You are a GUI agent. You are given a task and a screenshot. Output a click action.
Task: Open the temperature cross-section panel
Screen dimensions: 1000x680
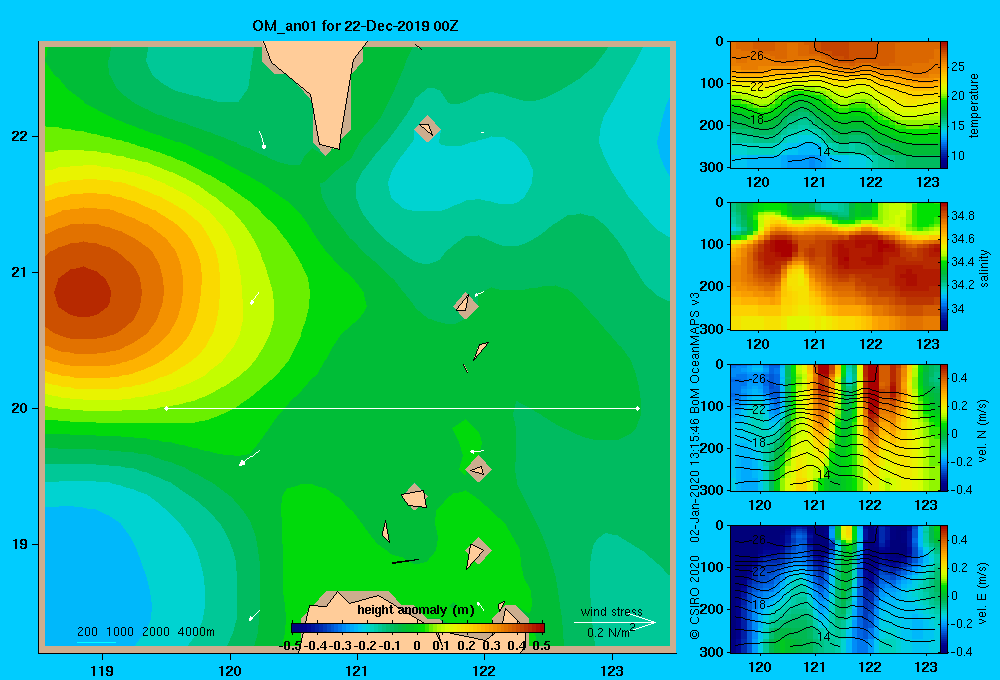point(835,105)
